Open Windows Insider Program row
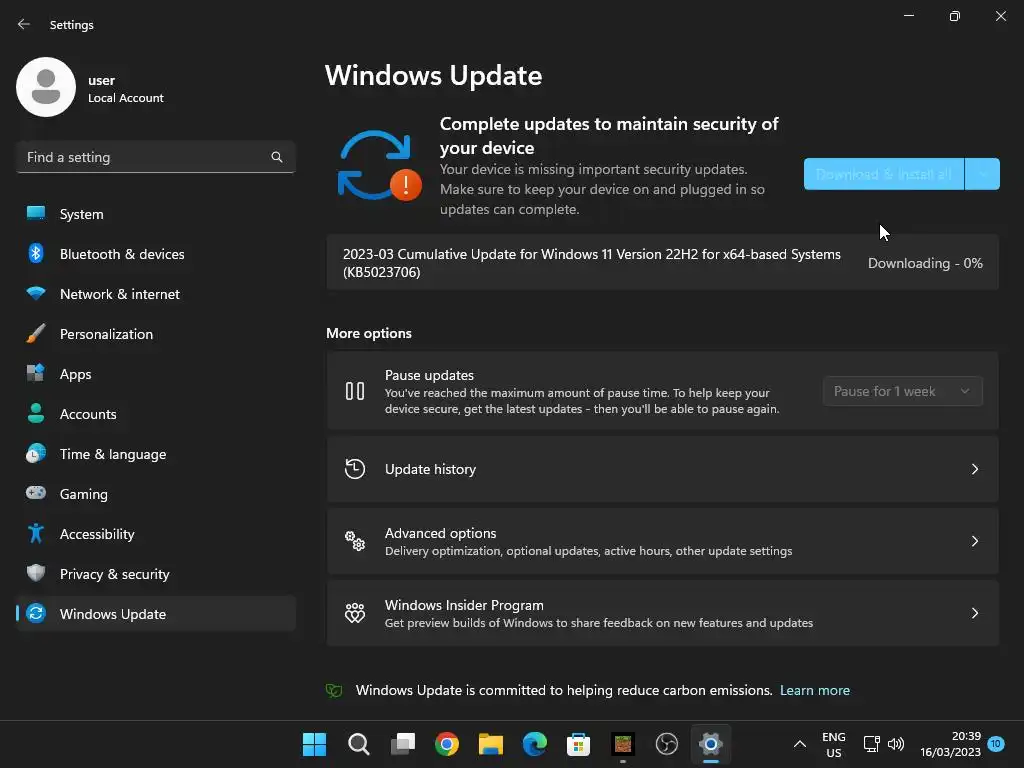 [663, 613]
